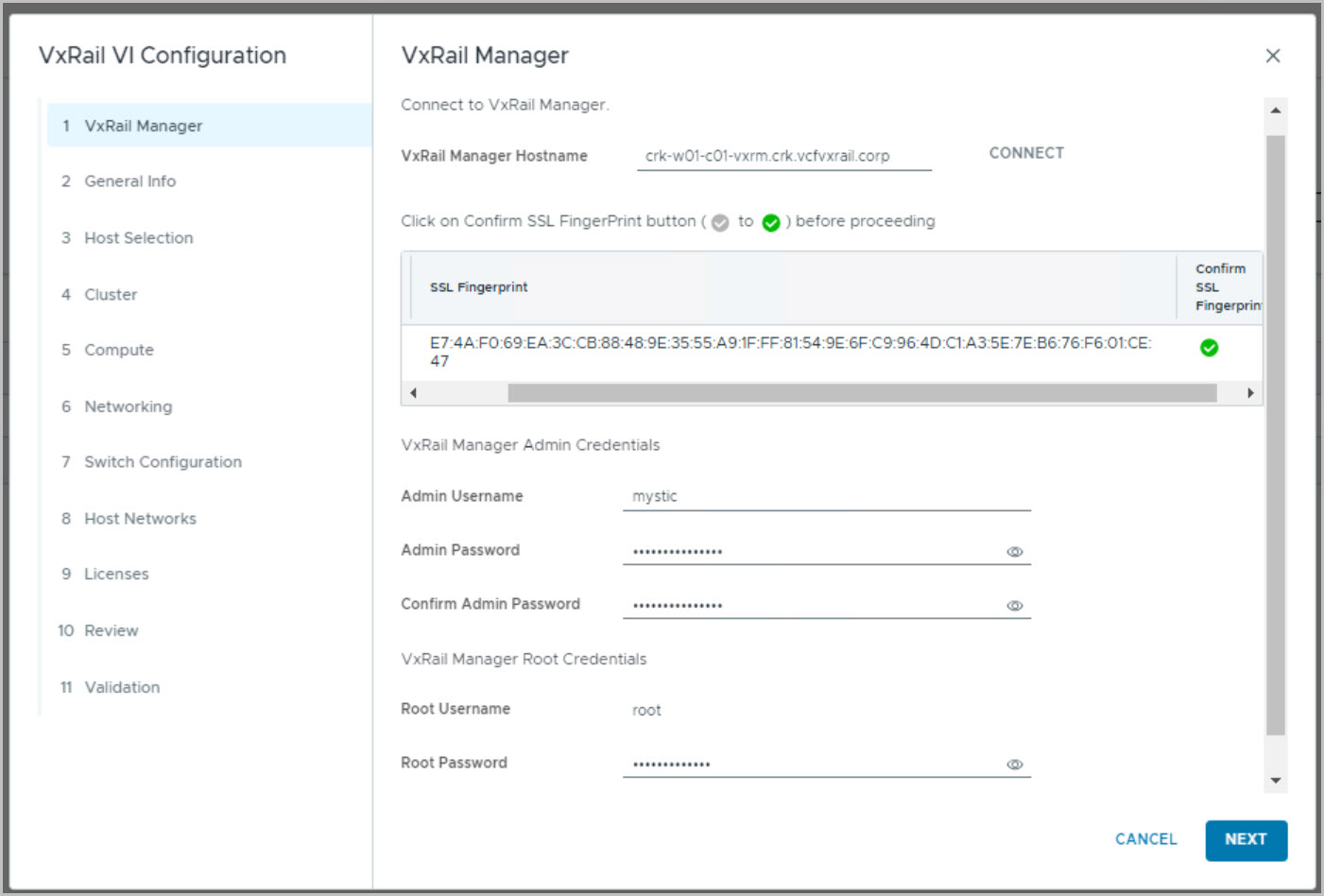Select the Networking step

coord(128,406)
